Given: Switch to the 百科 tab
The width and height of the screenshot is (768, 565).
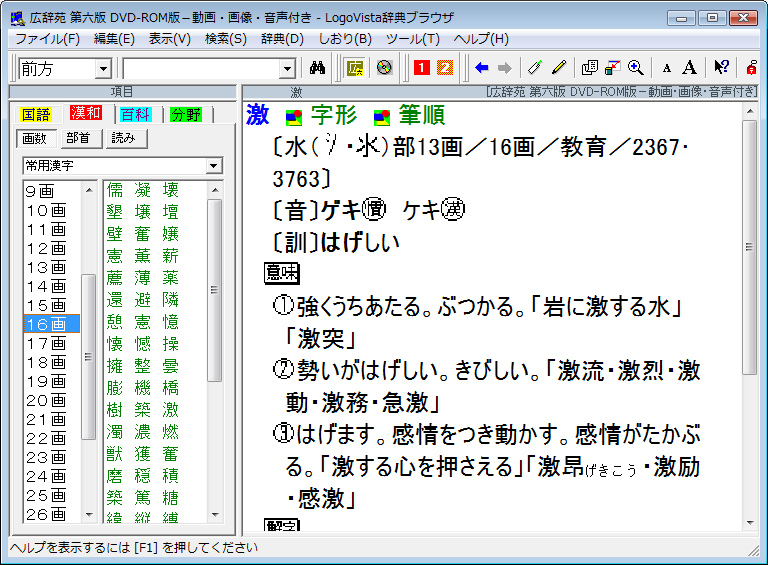Looking at the screenshot, I should point(136,115).
